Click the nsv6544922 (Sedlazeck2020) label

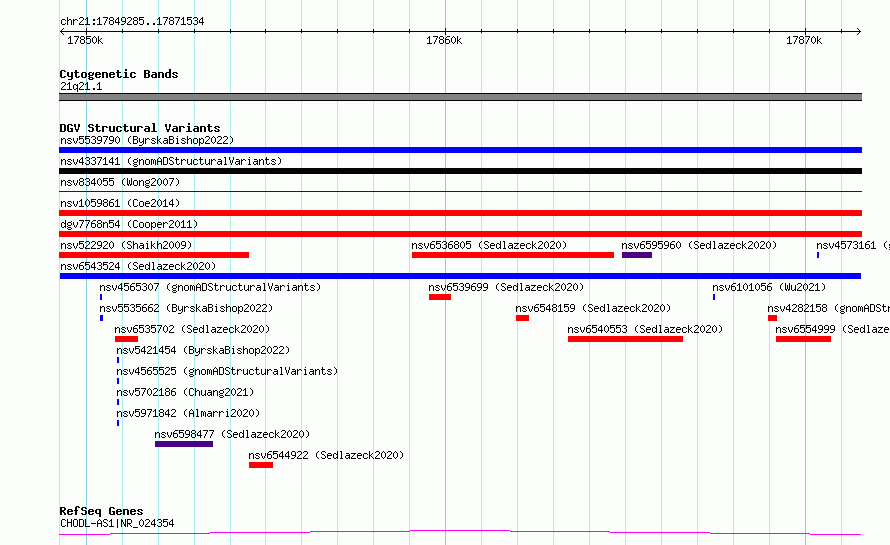click(x=326, y=455)
